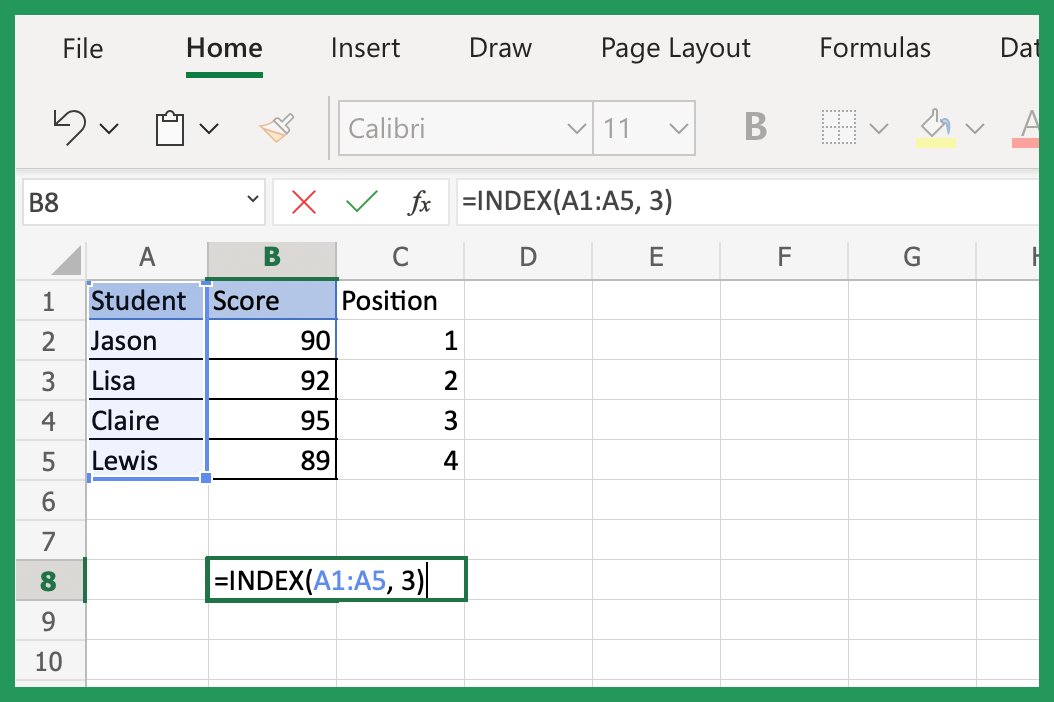This screenshot has height=702, width=1054.
Task: Confirm the formula with the green checkmark
Action: [362, 201]
